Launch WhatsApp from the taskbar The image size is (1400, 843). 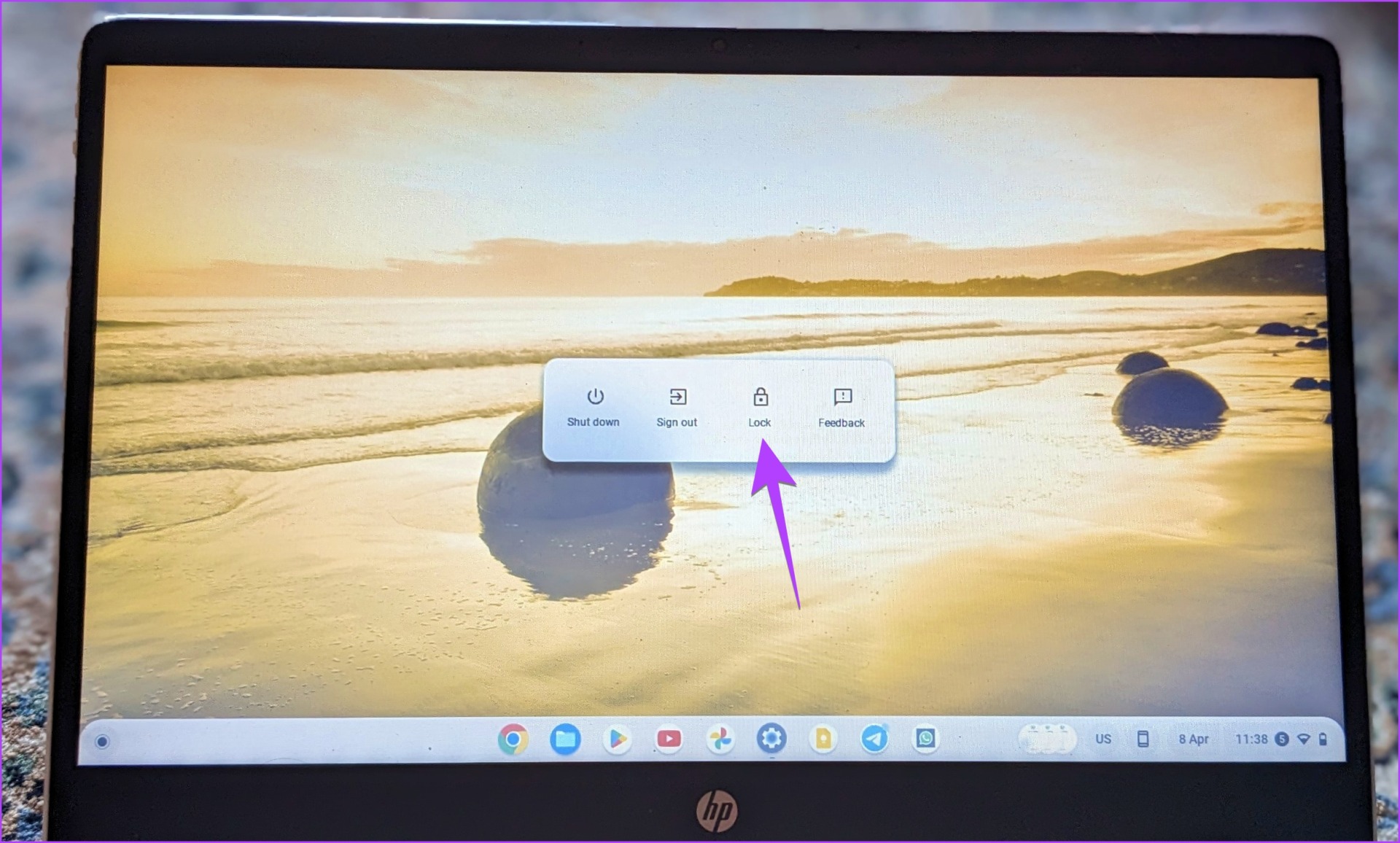(x=925, y=739)
